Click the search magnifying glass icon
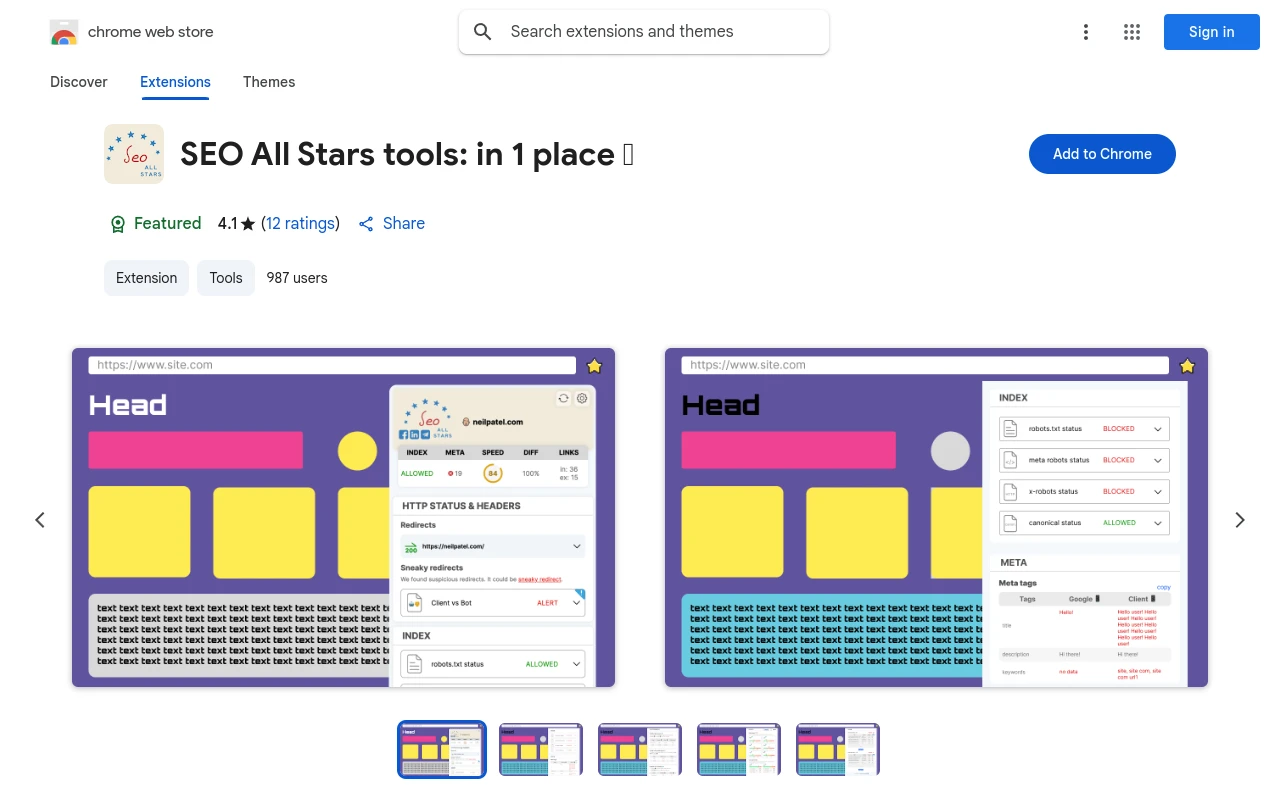 point(482,31)
